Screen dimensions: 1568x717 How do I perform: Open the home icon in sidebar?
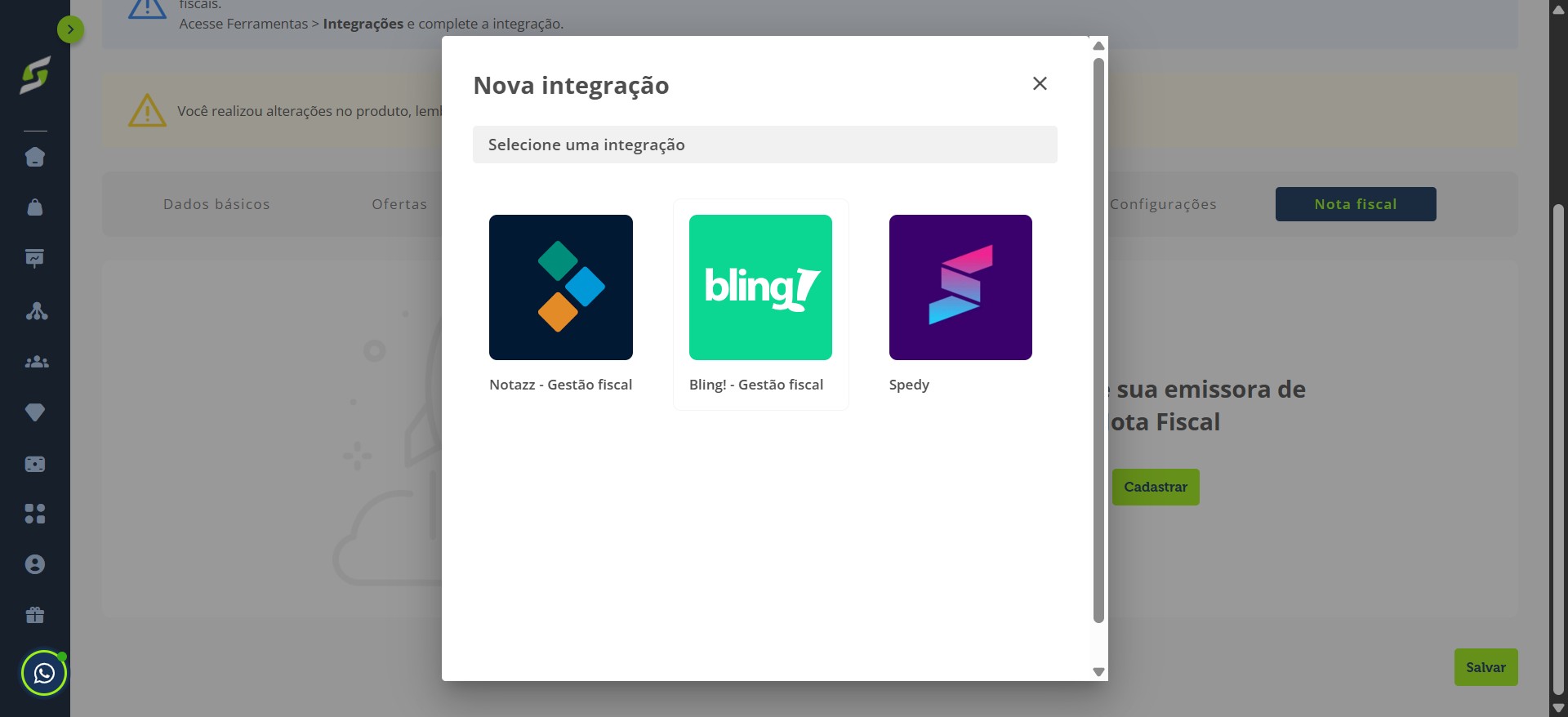click(35, 157)
